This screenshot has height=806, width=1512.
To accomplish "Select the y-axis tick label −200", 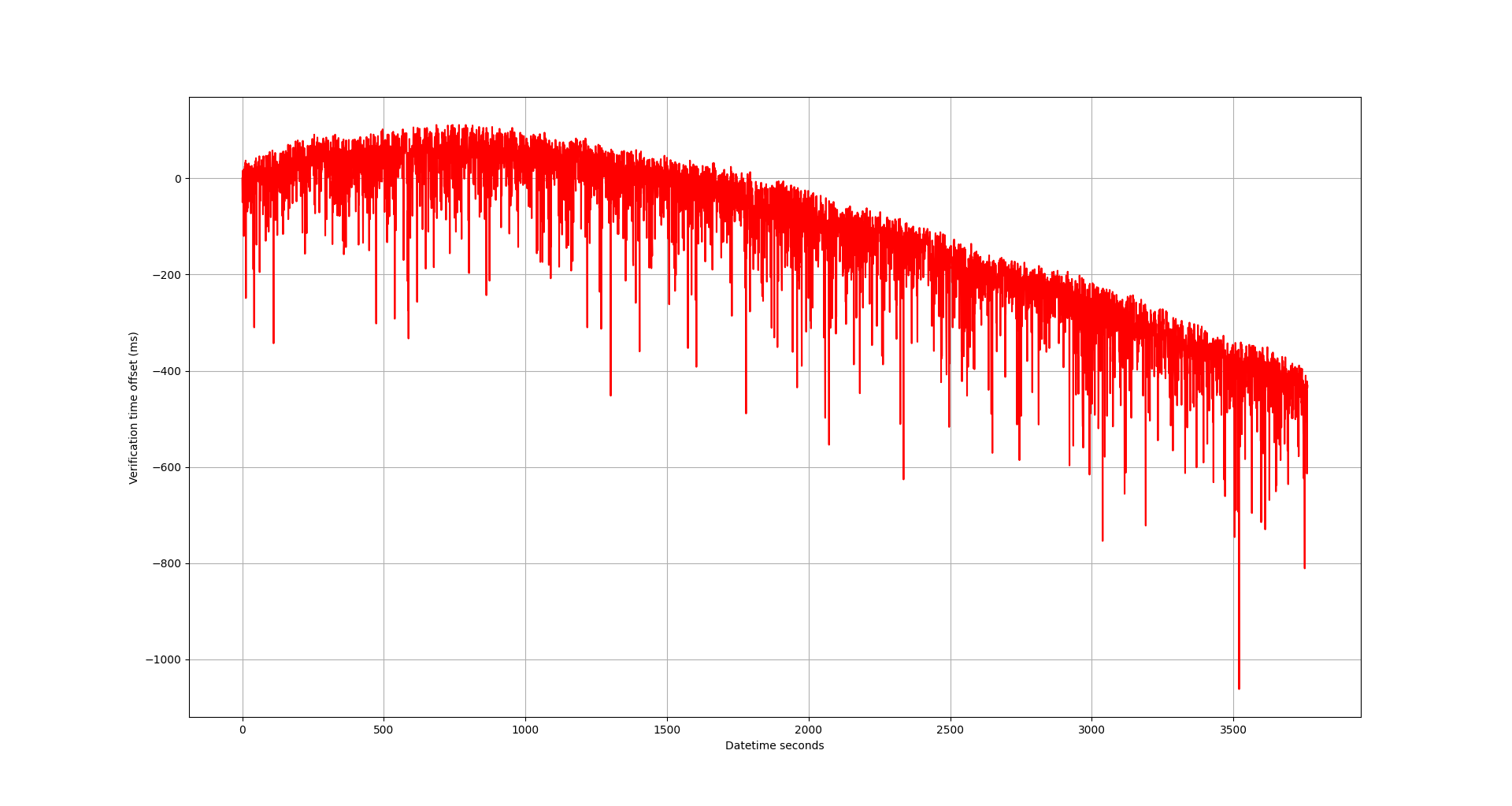I will pyautogui.click(x=167, y=275).
